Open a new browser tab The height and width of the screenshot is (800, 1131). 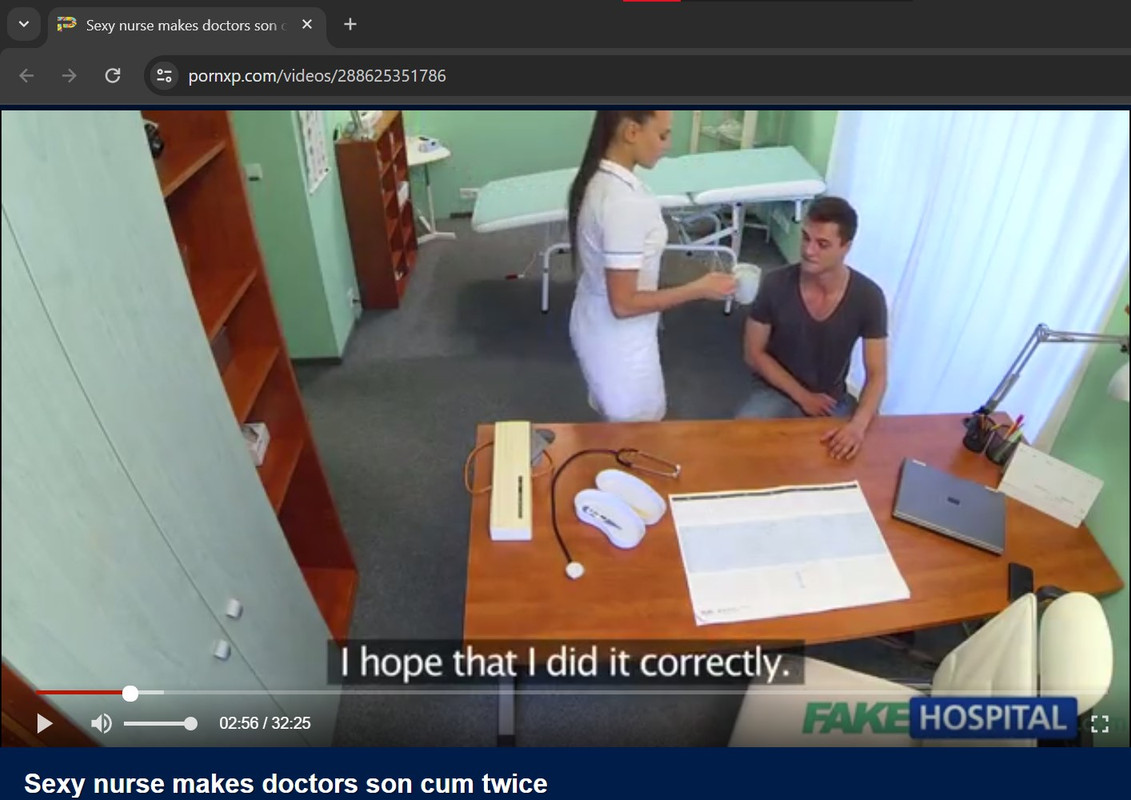coord(350,24)
